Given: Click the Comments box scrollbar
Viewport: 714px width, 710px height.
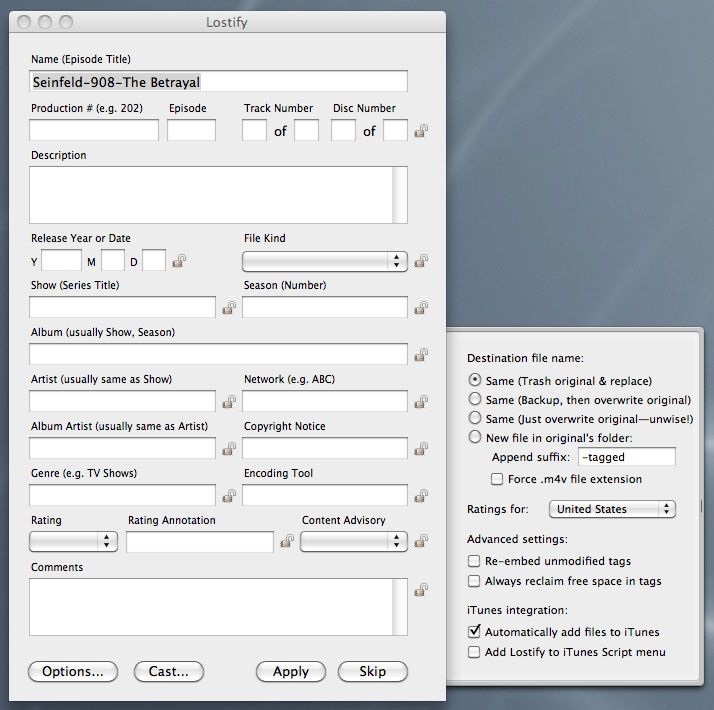Looking at the screenshot, I should (400, 607).
